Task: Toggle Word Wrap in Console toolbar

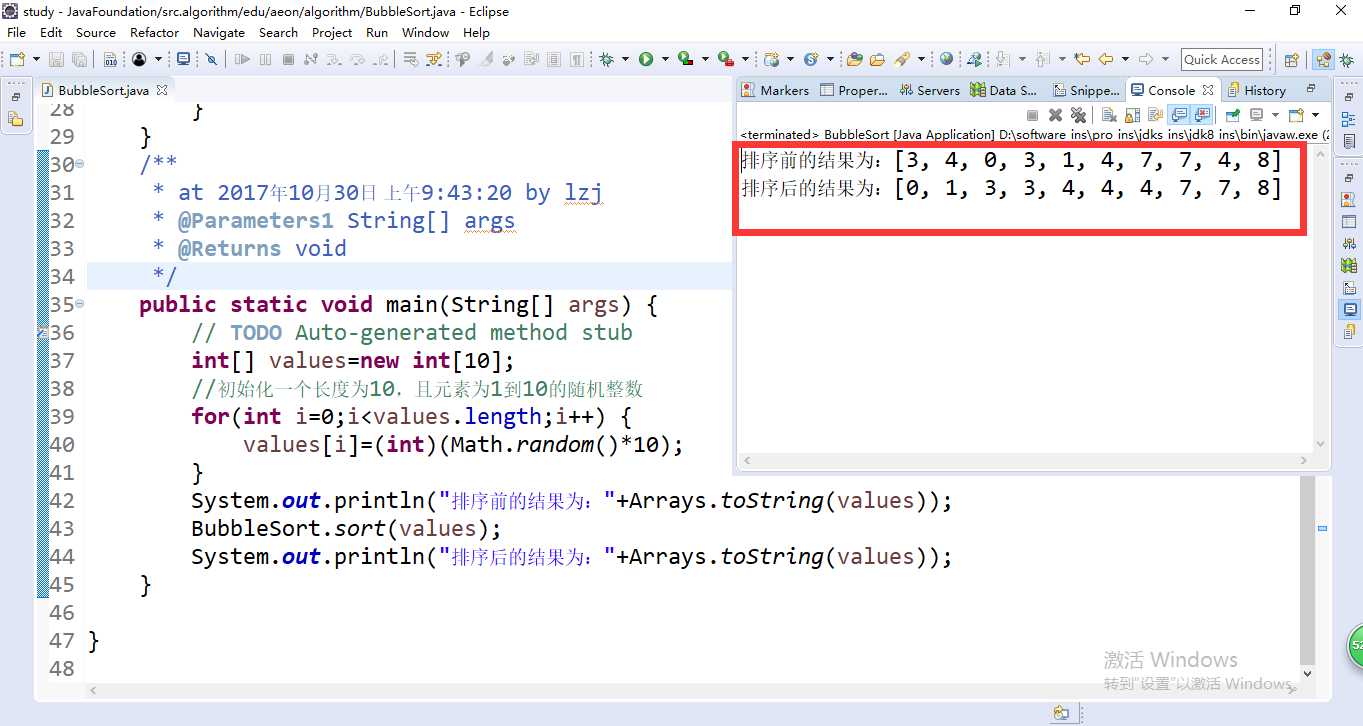Action: [x=1155, y=114]
